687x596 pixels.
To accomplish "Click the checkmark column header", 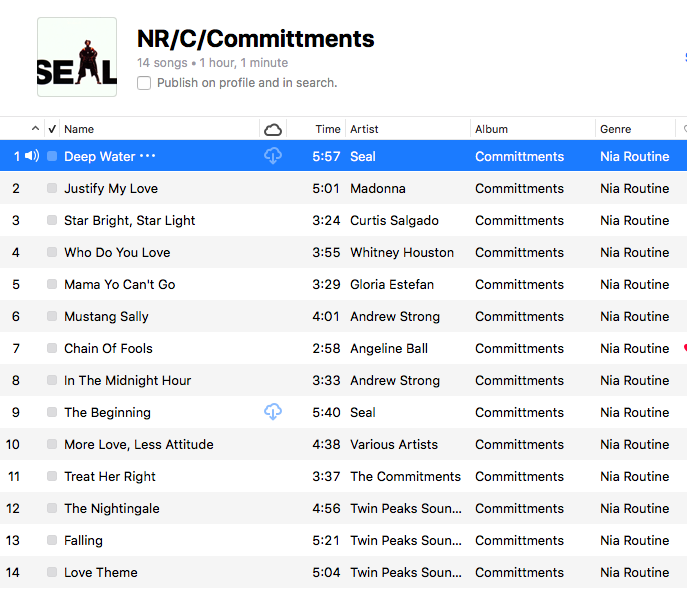I will point(52,129).
